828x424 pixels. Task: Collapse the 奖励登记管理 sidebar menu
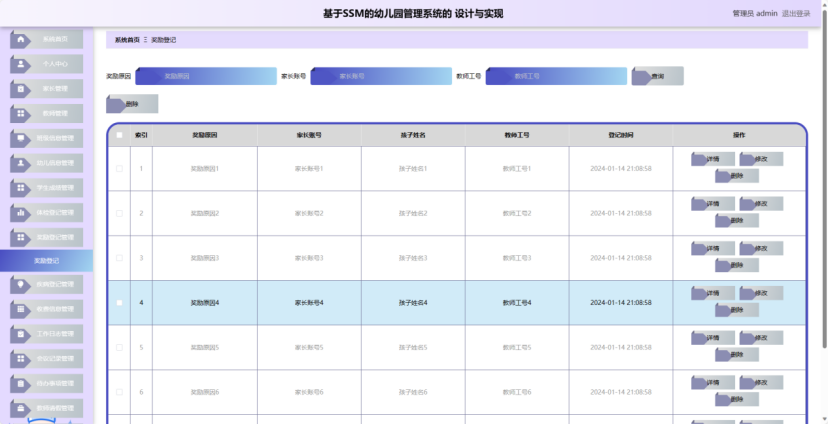pos(46,238)
